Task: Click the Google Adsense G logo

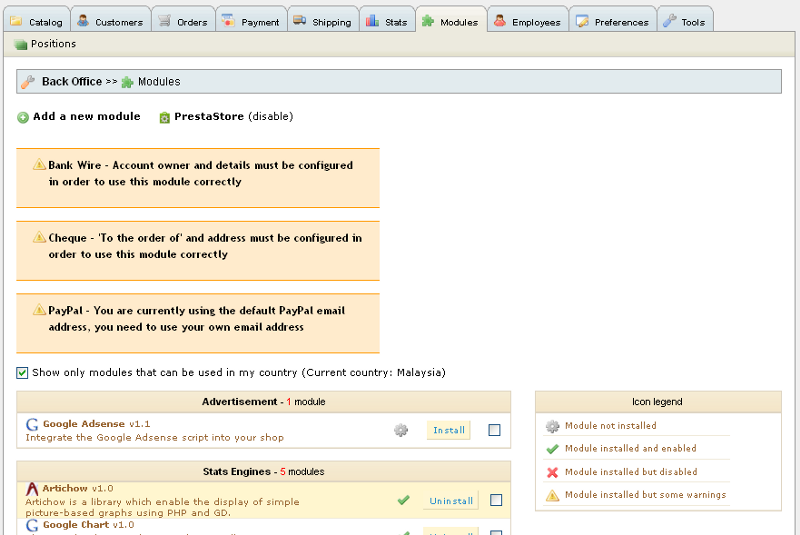Action: coord(32,424)
